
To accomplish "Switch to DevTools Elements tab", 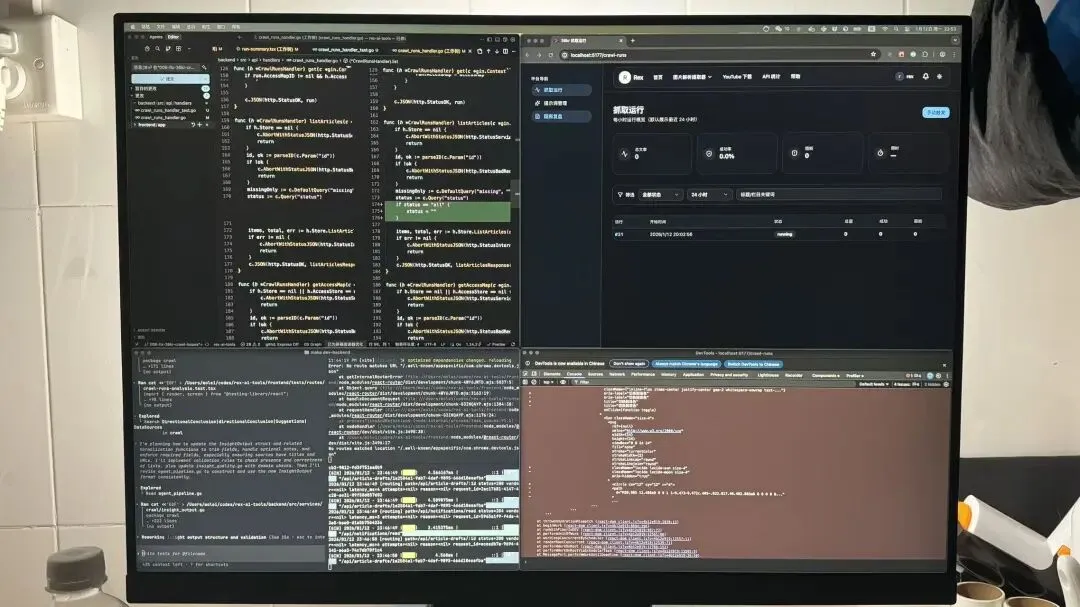I will pyautogui.click(x=552, y=375).
